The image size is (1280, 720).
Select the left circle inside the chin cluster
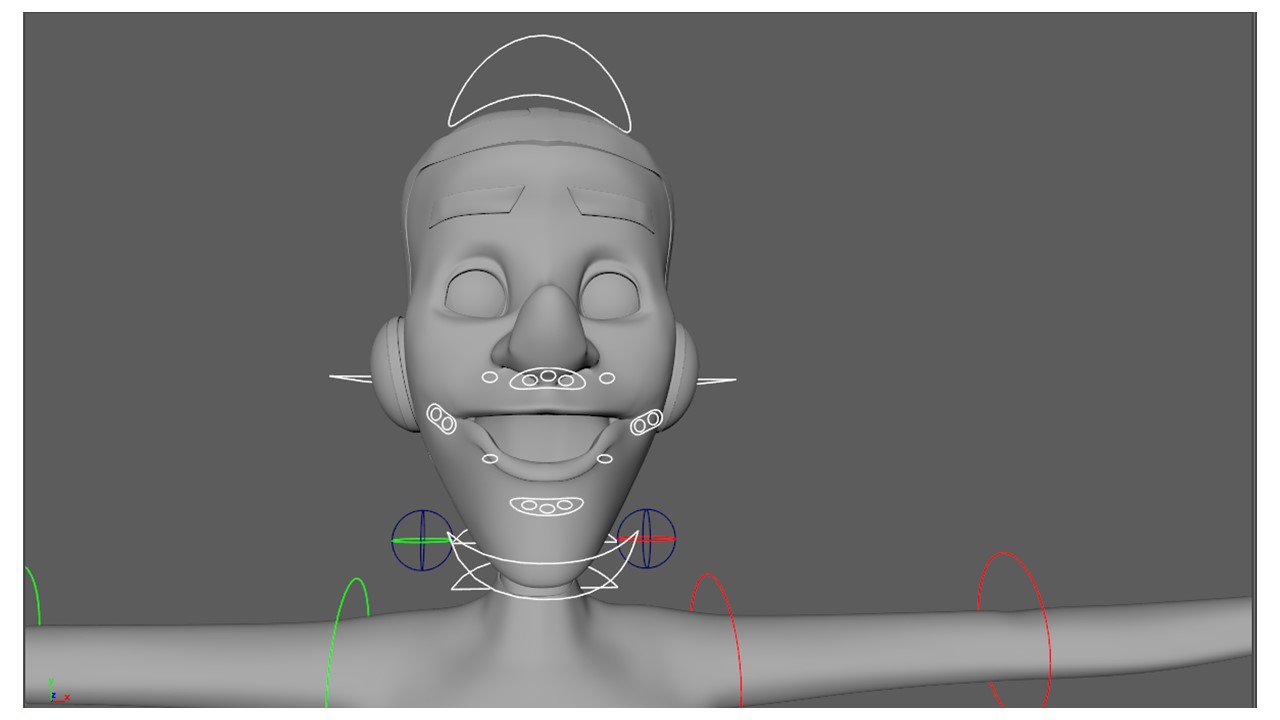tap(527, 506)
